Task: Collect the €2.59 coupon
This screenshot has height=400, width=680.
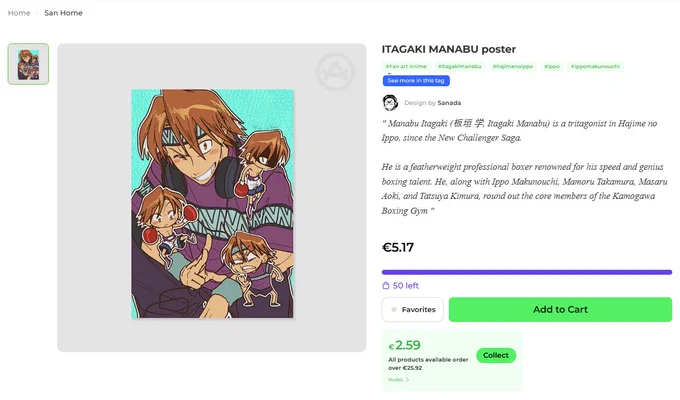Action: point(496,355)
